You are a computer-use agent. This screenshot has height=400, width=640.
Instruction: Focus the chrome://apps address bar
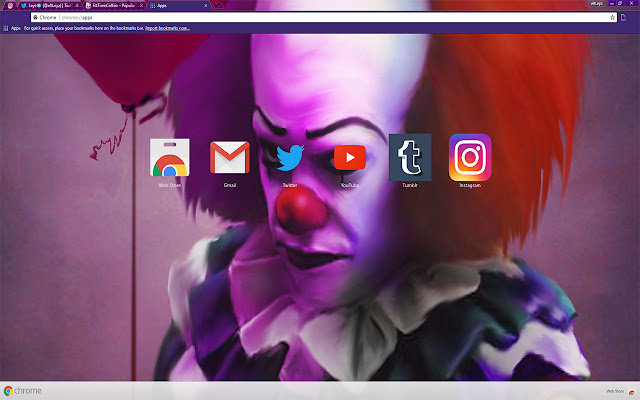(x=322, y=18)
